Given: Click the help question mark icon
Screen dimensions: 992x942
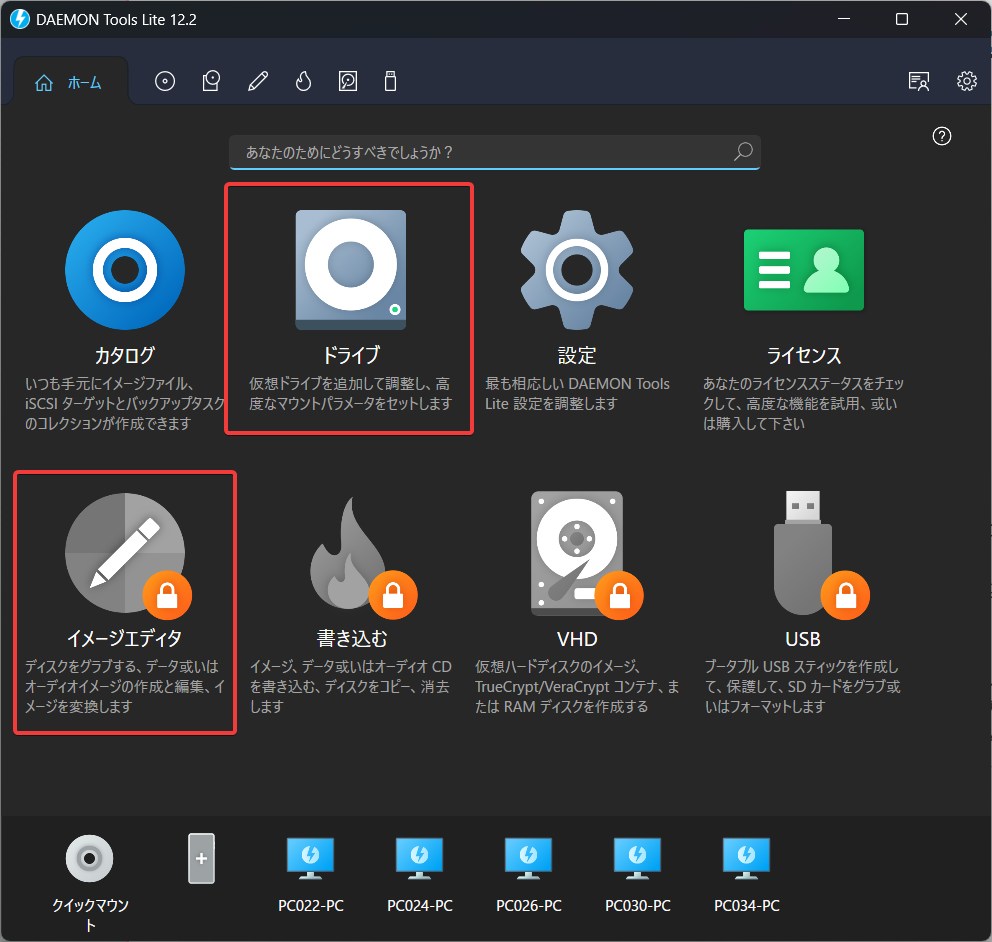Looking at the screenshot, I should pyautogui.click(x=941, y=136).
